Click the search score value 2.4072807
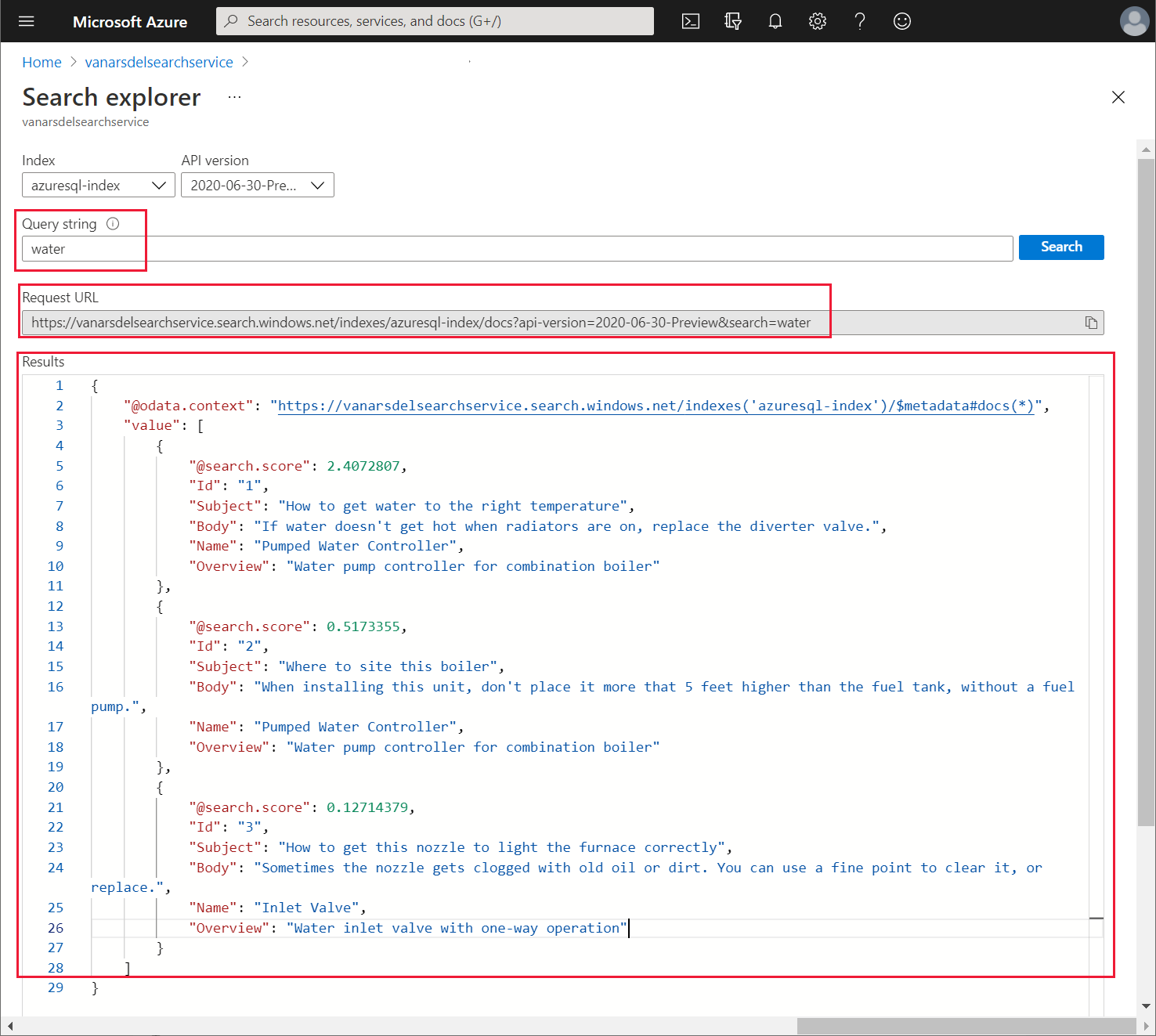 tap(363, 466)
